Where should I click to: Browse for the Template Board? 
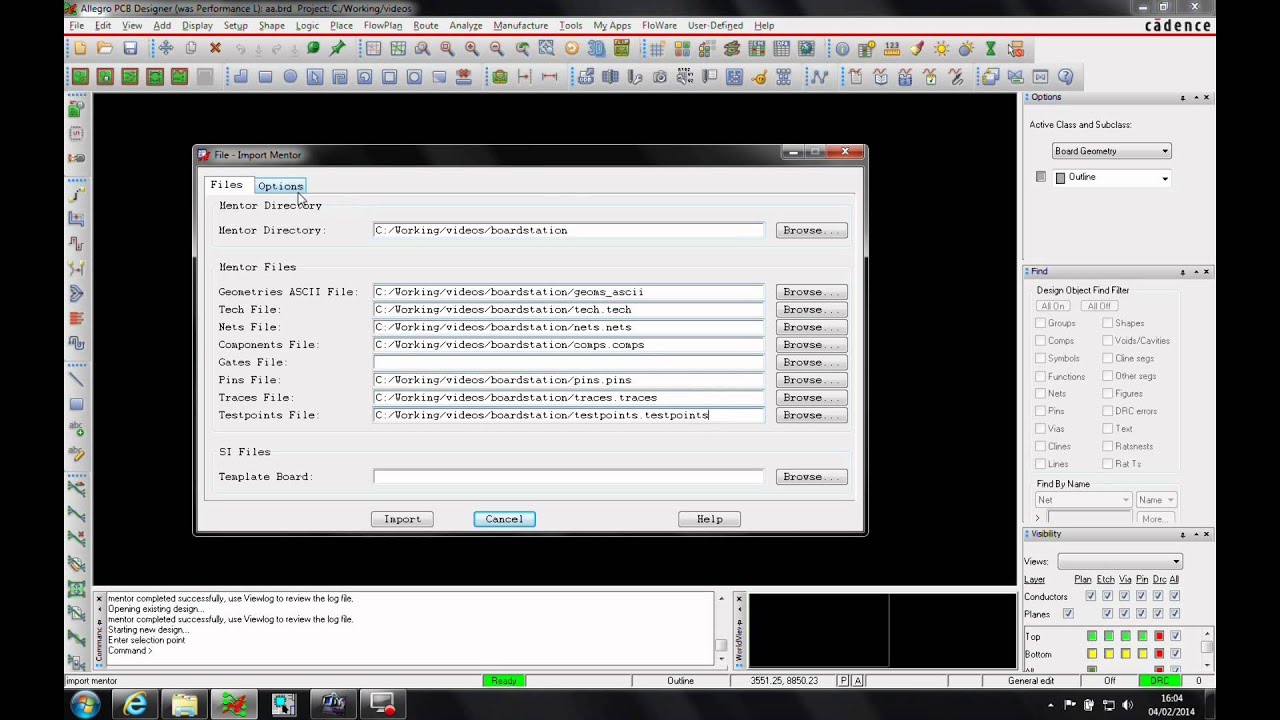[811, 477]
